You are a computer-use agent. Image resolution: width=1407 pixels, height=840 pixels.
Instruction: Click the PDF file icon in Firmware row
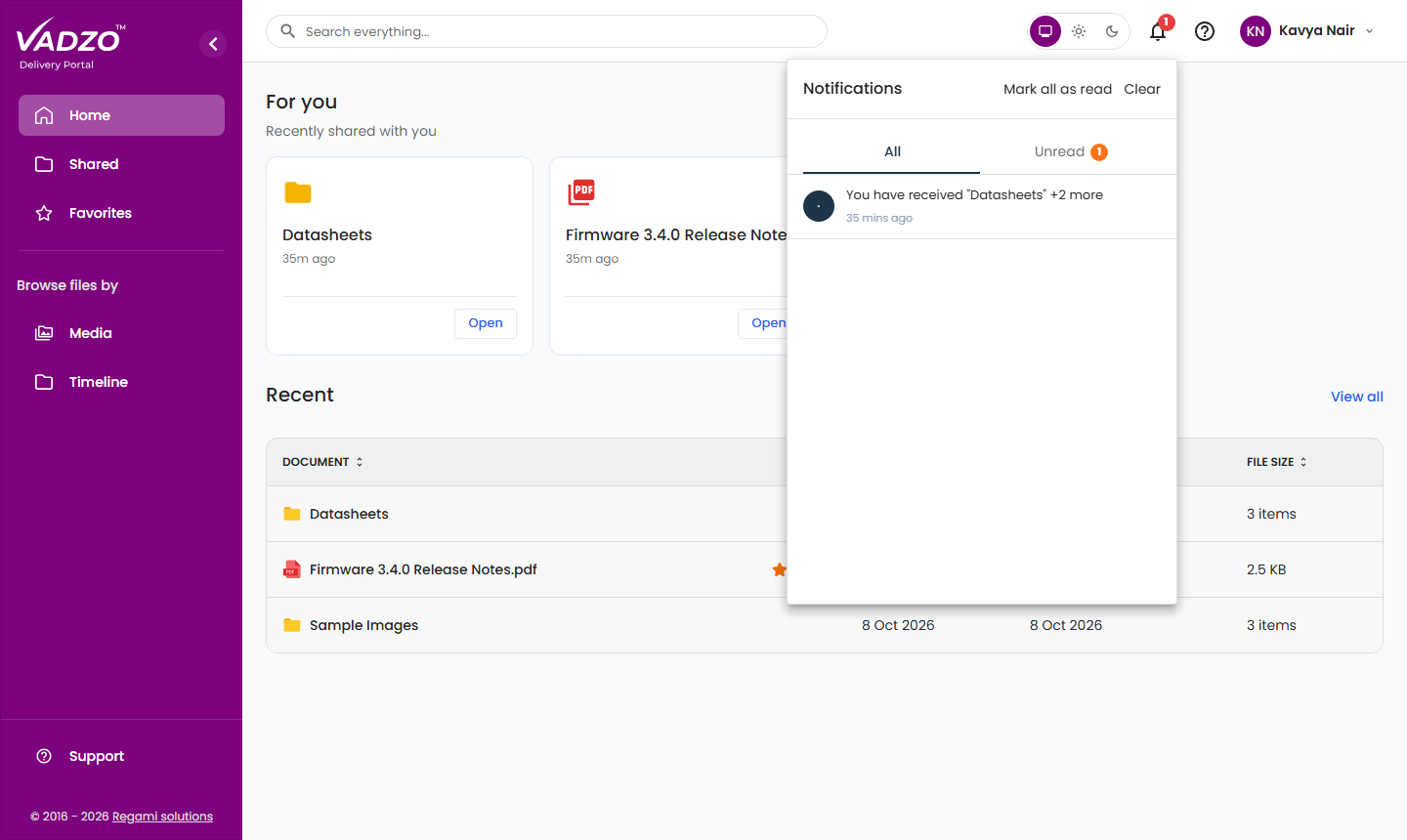(292, 569)
